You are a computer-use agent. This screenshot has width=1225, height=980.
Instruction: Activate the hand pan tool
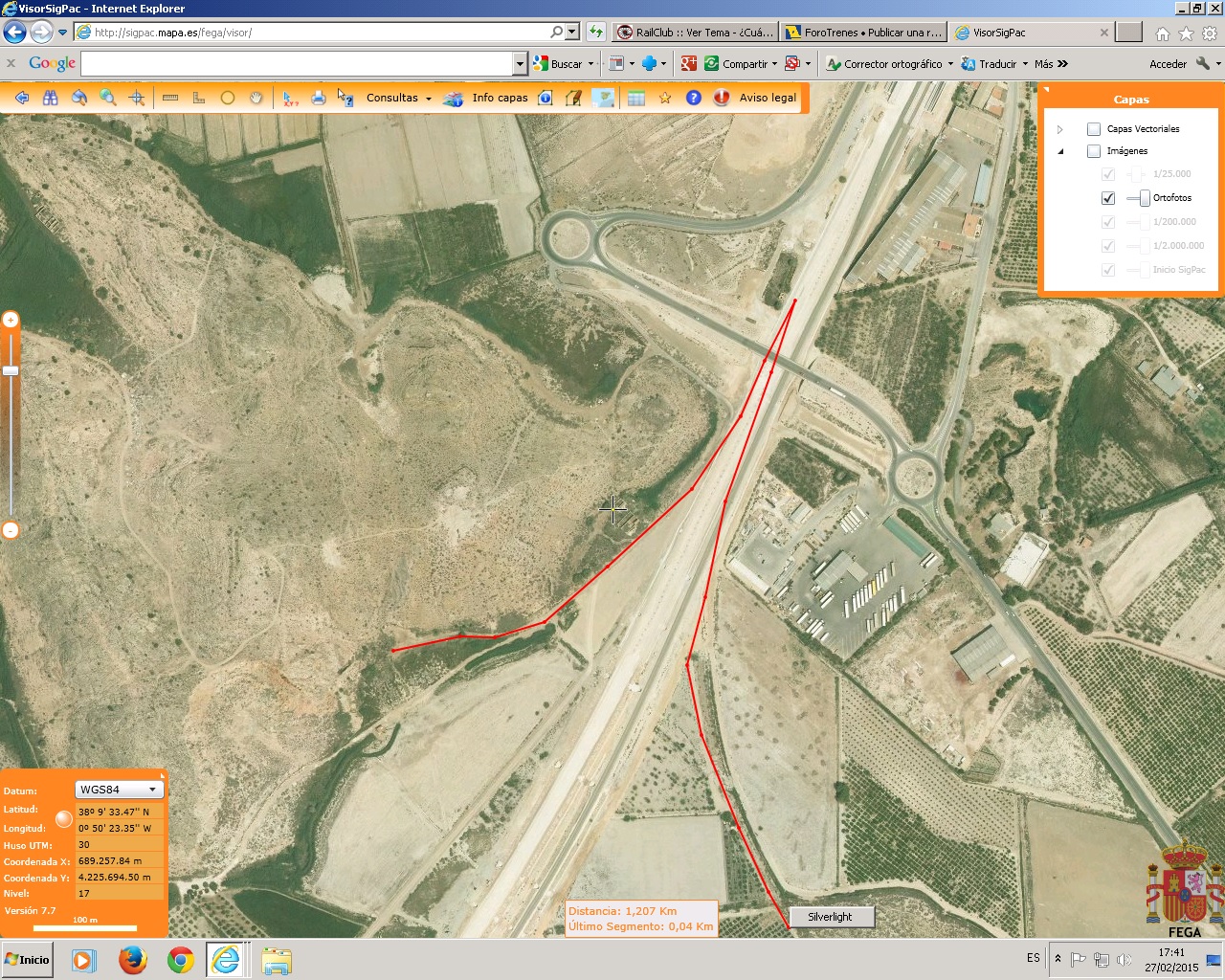tap(256, 98)
